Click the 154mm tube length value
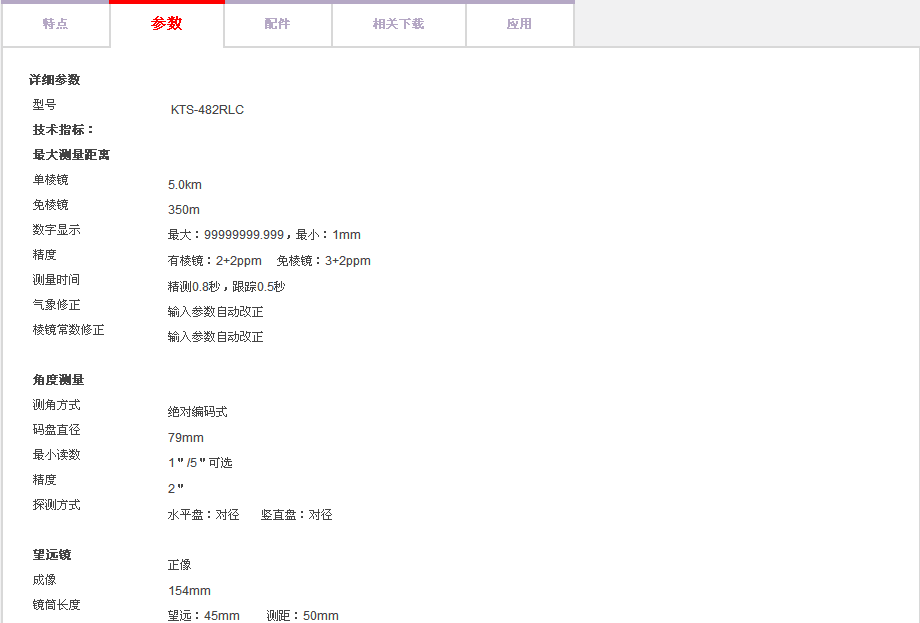The image size is (920, 623). 189,591
